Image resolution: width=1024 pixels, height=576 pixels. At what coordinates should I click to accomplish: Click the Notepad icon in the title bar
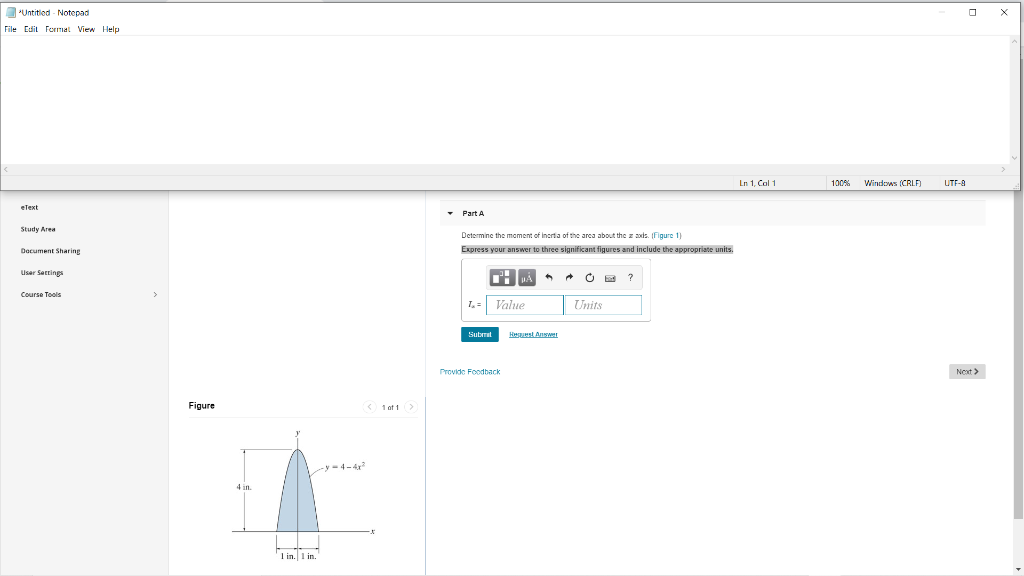(x=10, y=12)
